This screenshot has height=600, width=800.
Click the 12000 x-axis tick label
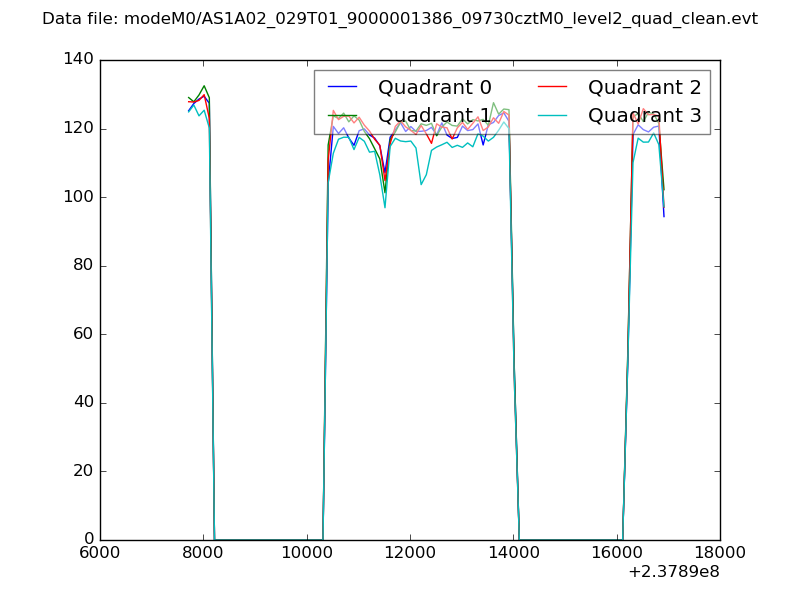coord(410,553)
